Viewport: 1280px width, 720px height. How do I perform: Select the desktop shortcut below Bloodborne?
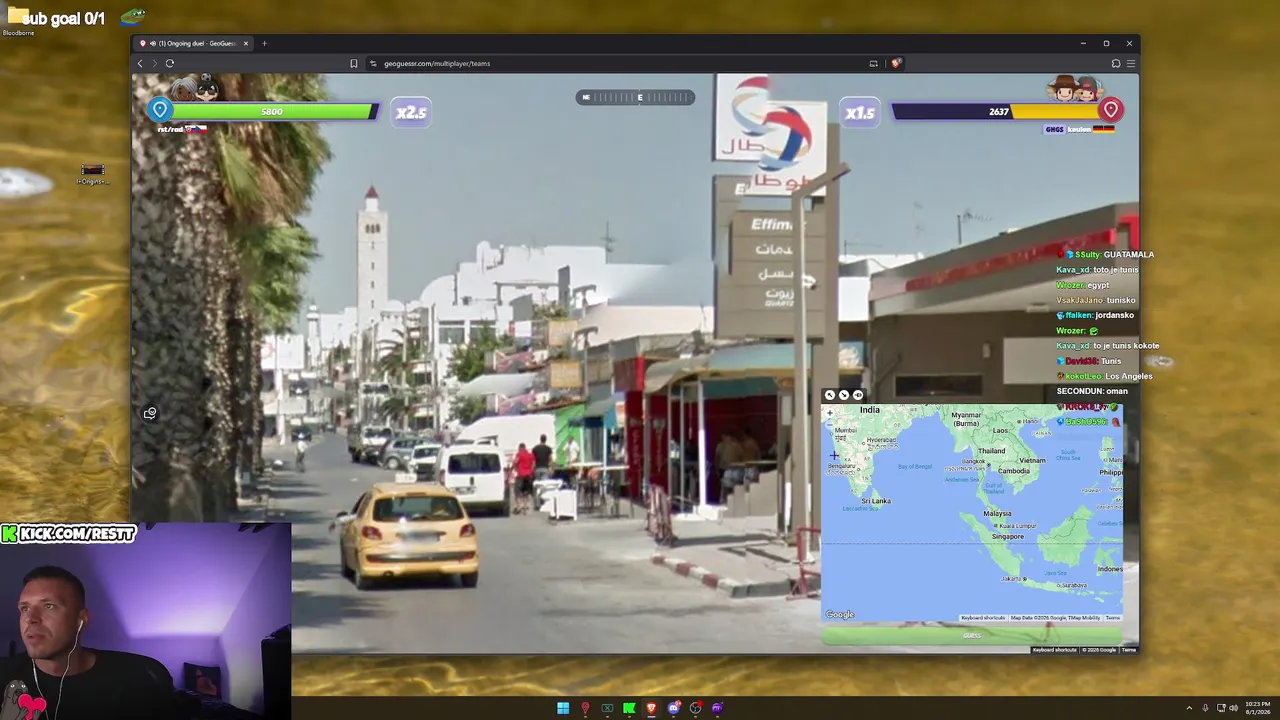92,174
